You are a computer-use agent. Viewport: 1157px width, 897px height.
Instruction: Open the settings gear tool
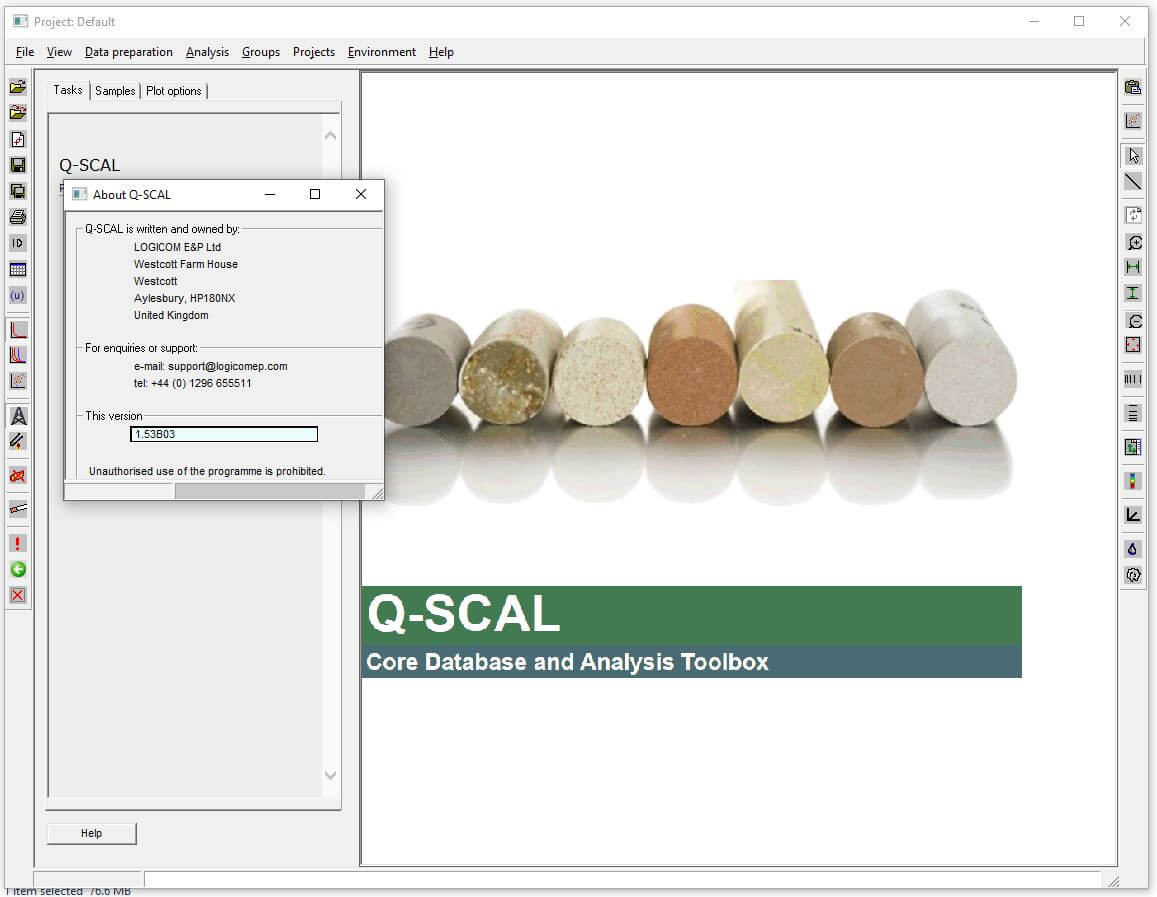pos(1133,575)
